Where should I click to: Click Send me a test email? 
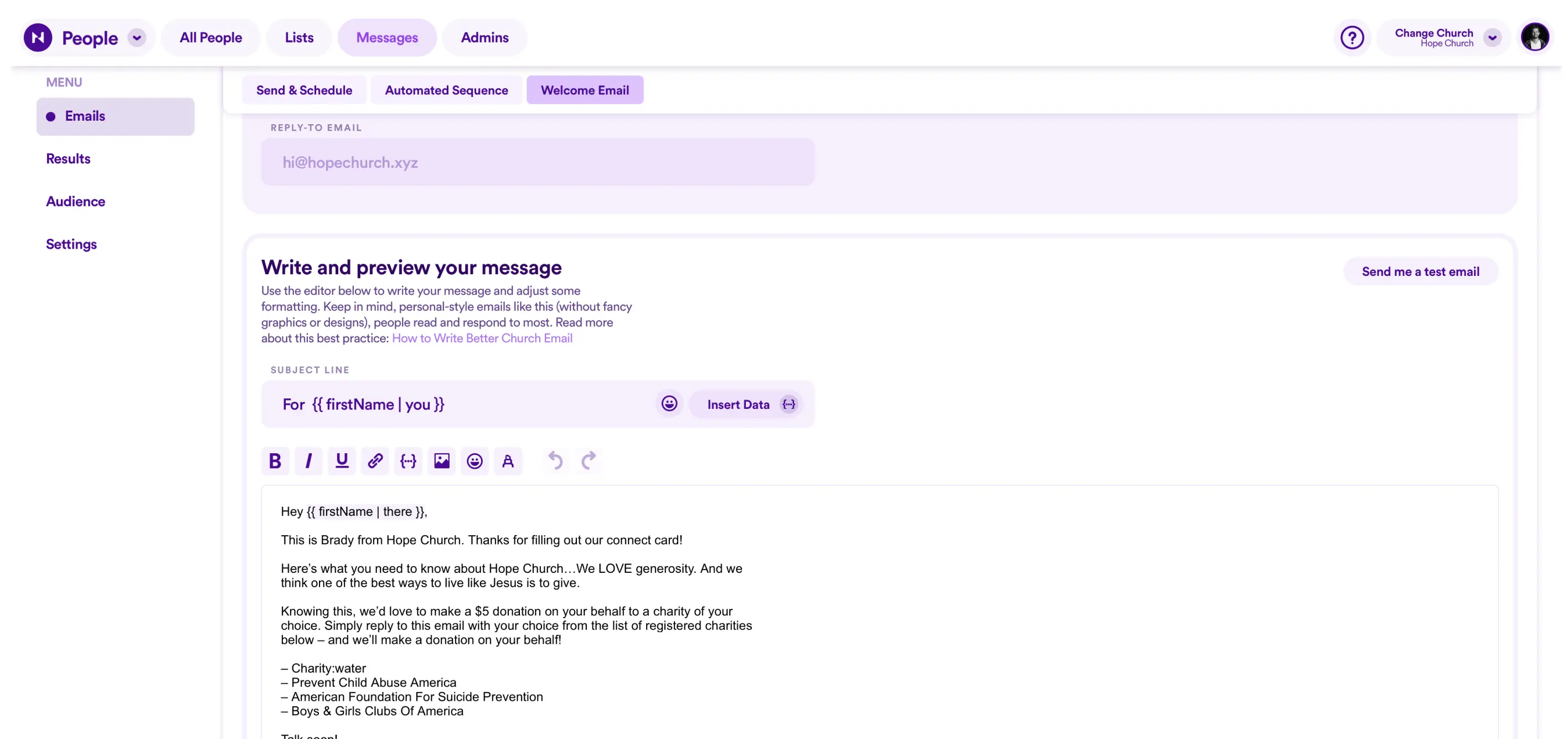(x=1421, y=271)
